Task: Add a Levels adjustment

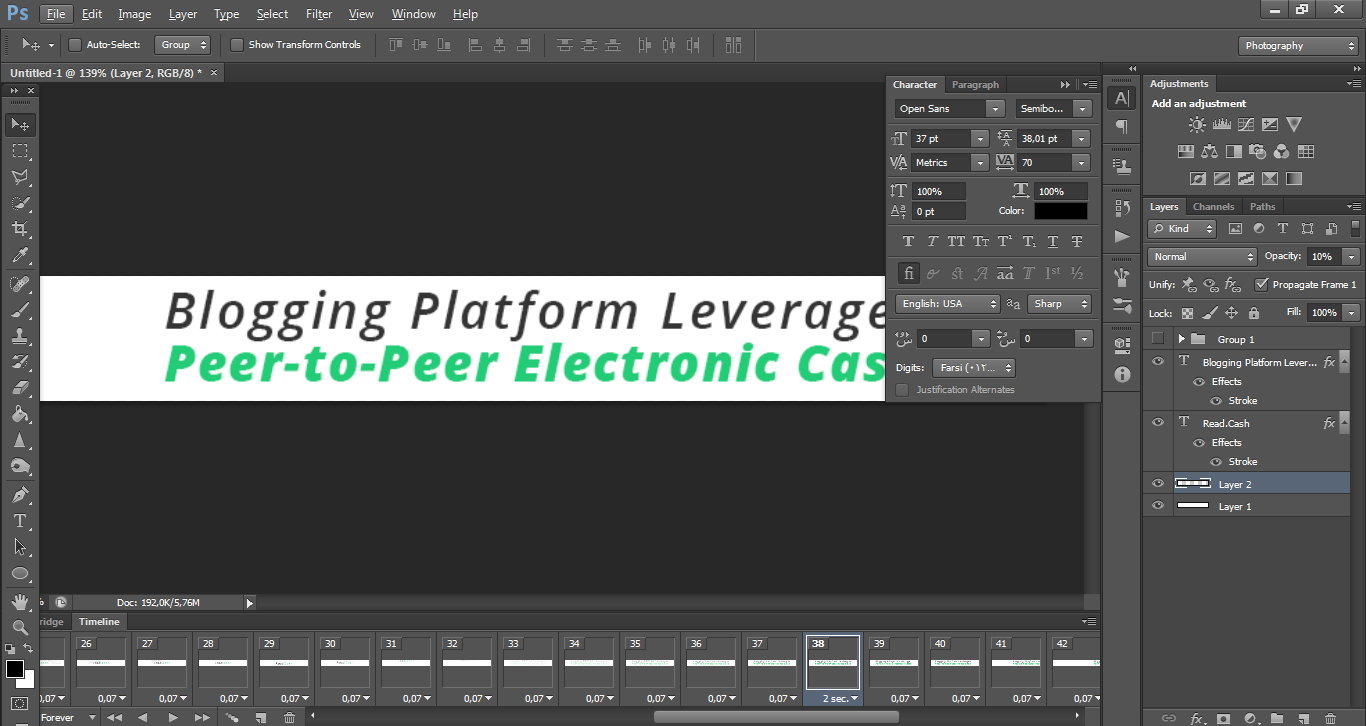Action: click(x=1221, y=125)
